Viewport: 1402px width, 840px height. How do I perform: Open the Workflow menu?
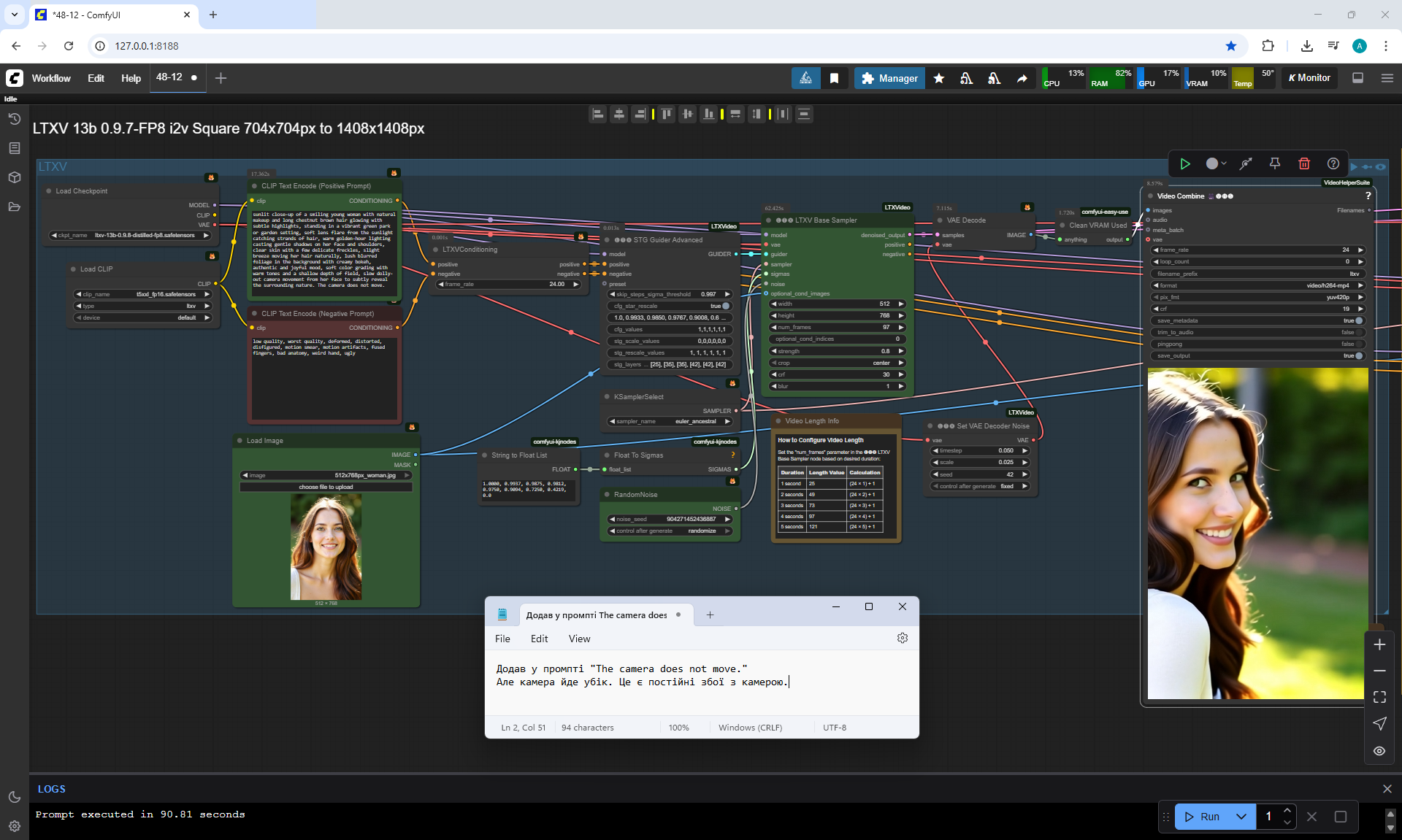pos(51,78)
